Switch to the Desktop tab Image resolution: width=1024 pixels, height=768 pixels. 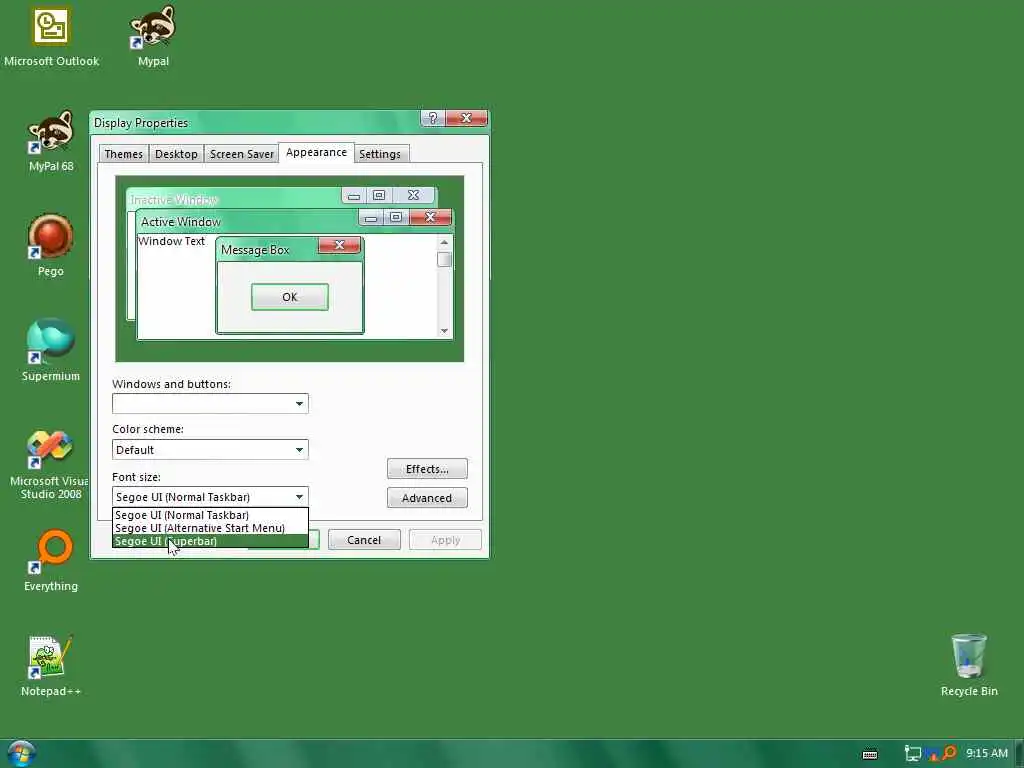click(176, 154)
